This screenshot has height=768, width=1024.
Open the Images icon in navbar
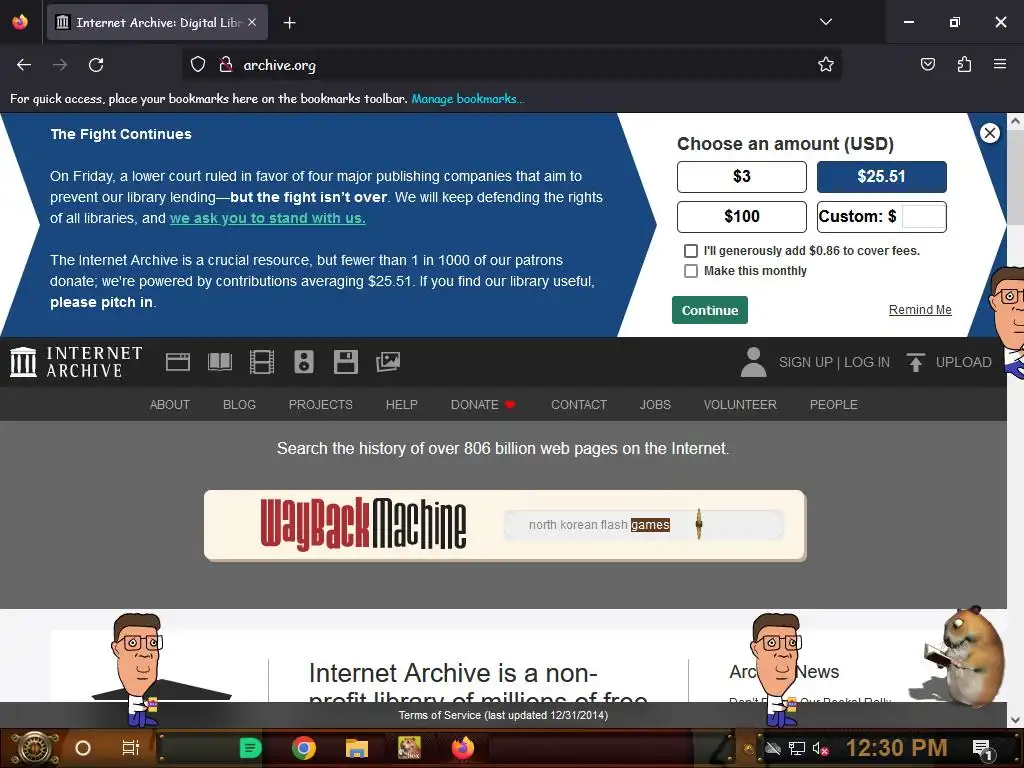tap(388, 362)
